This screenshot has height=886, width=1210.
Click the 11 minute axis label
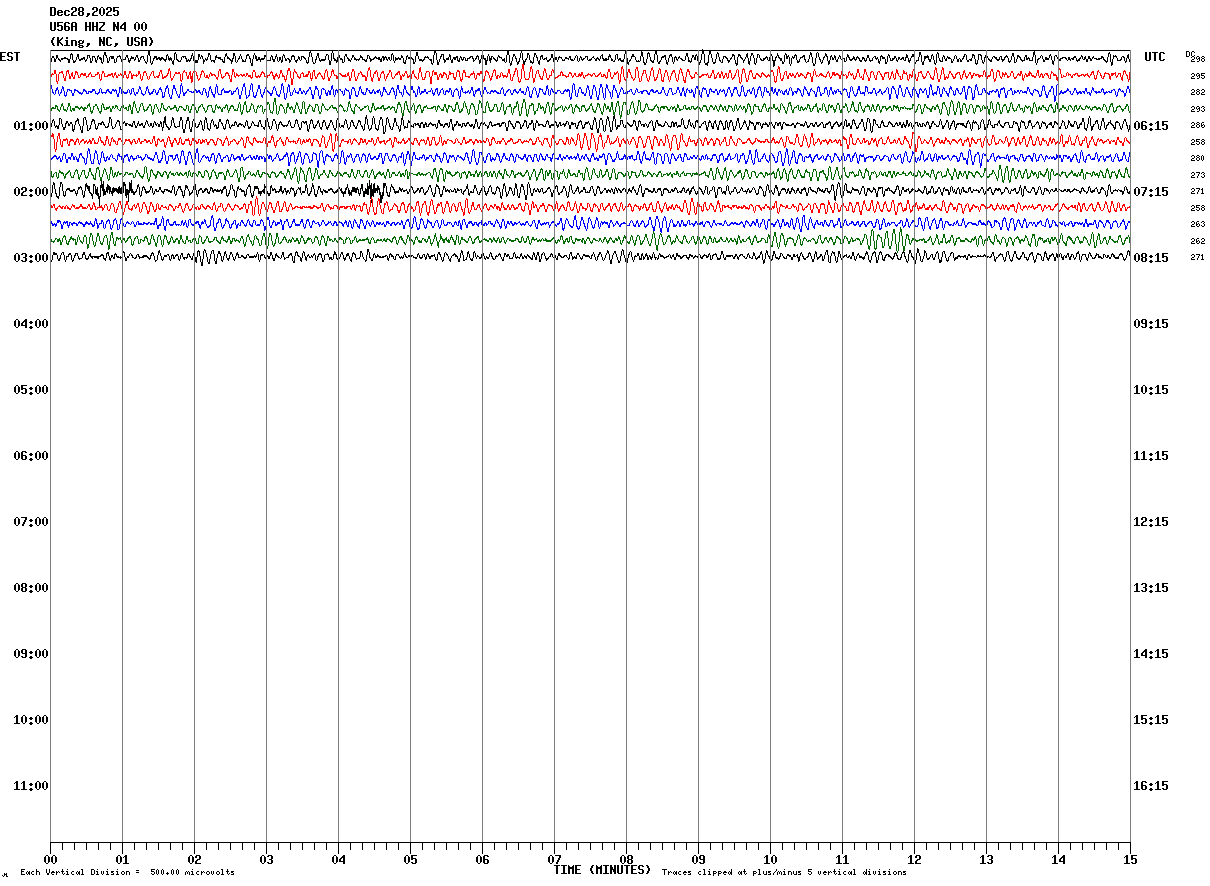(x=842, y=859)
